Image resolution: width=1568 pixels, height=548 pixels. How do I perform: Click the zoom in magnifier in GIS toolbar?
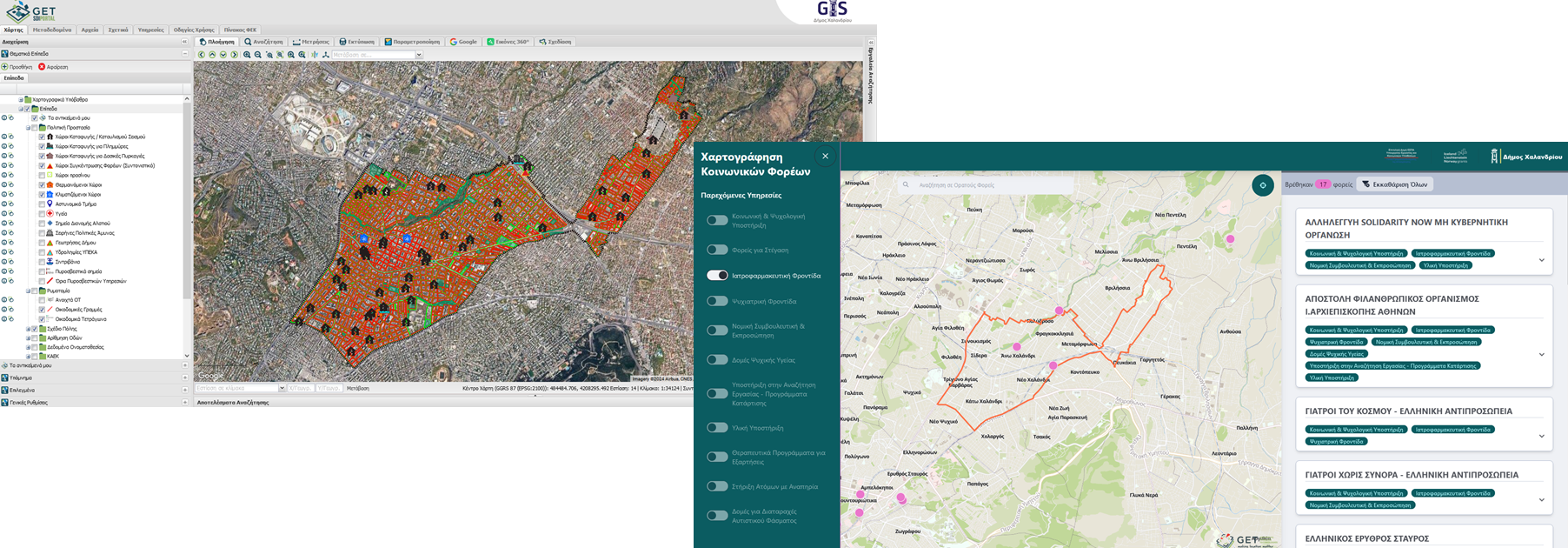click(247, 55)
